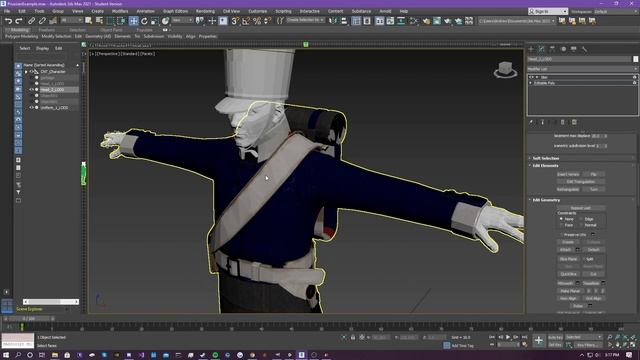
Task: Click the Flip button in Edit Elements
Action: tap(593, 174)
